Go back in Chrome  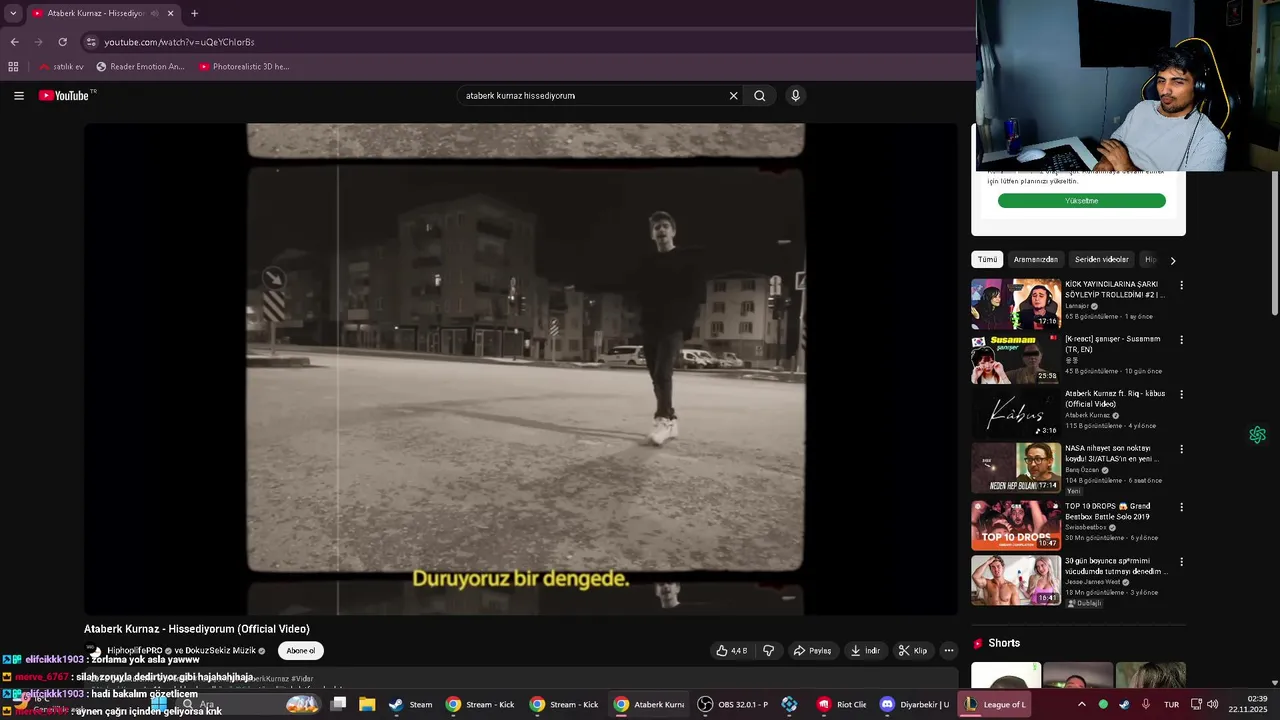[x=14, y=42]
